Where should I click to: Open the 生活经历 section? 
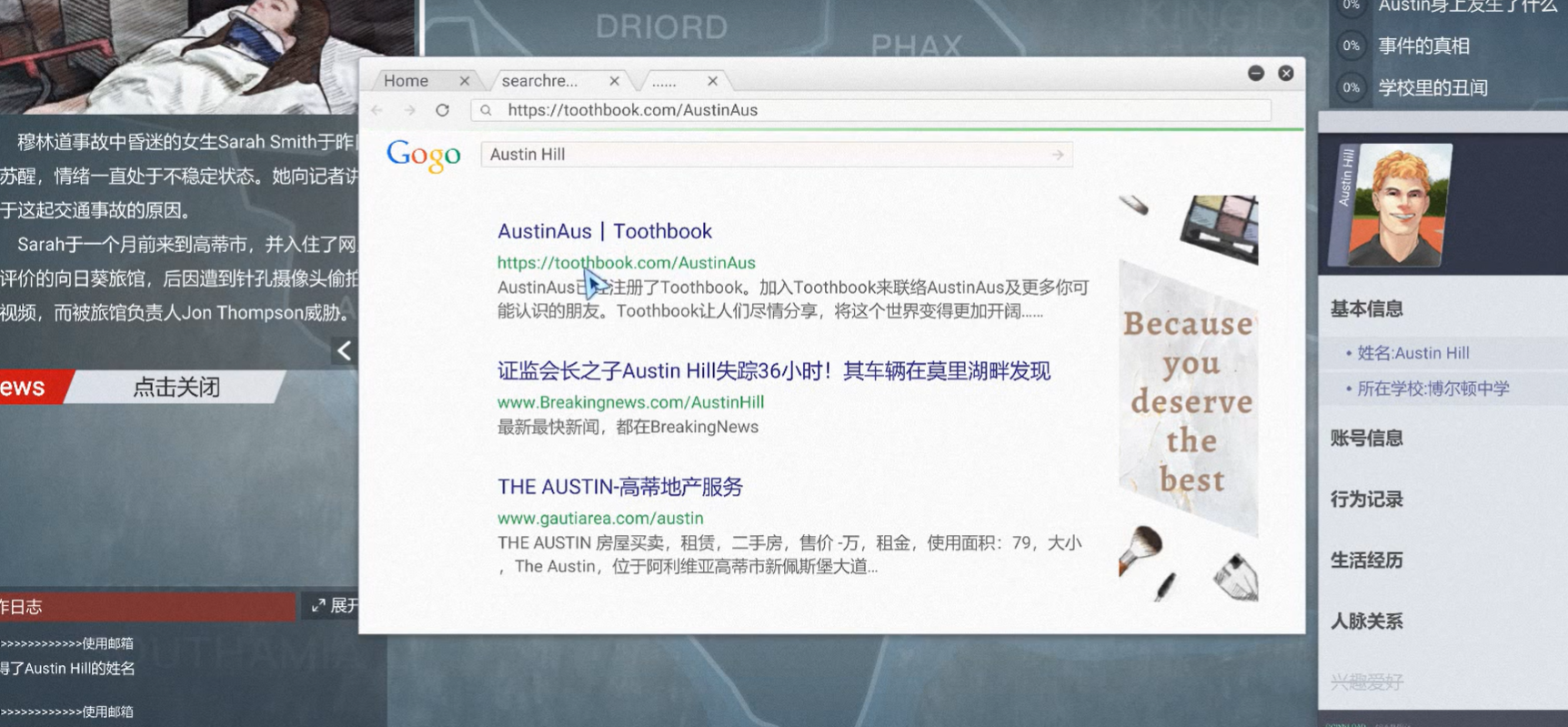click(1367, 560)
